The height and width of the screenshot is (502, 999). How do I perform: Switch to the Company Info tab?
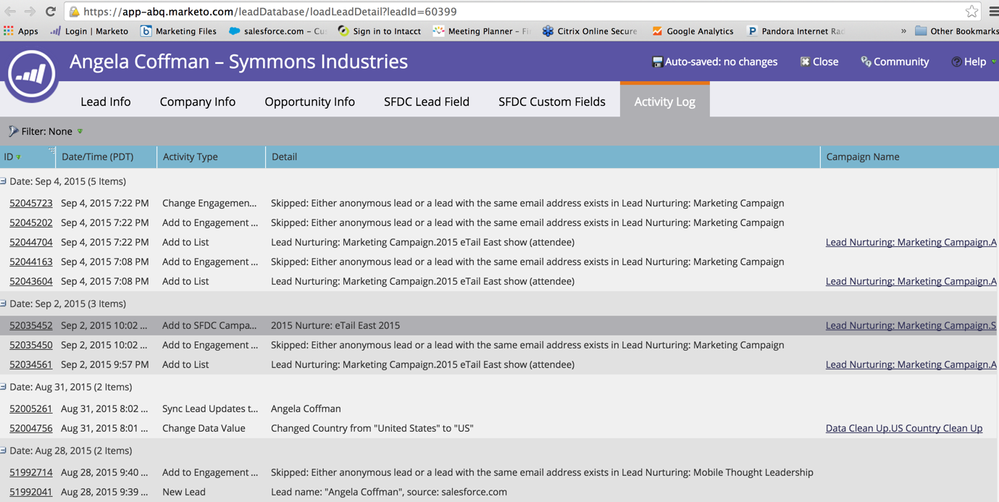point(198,101)
